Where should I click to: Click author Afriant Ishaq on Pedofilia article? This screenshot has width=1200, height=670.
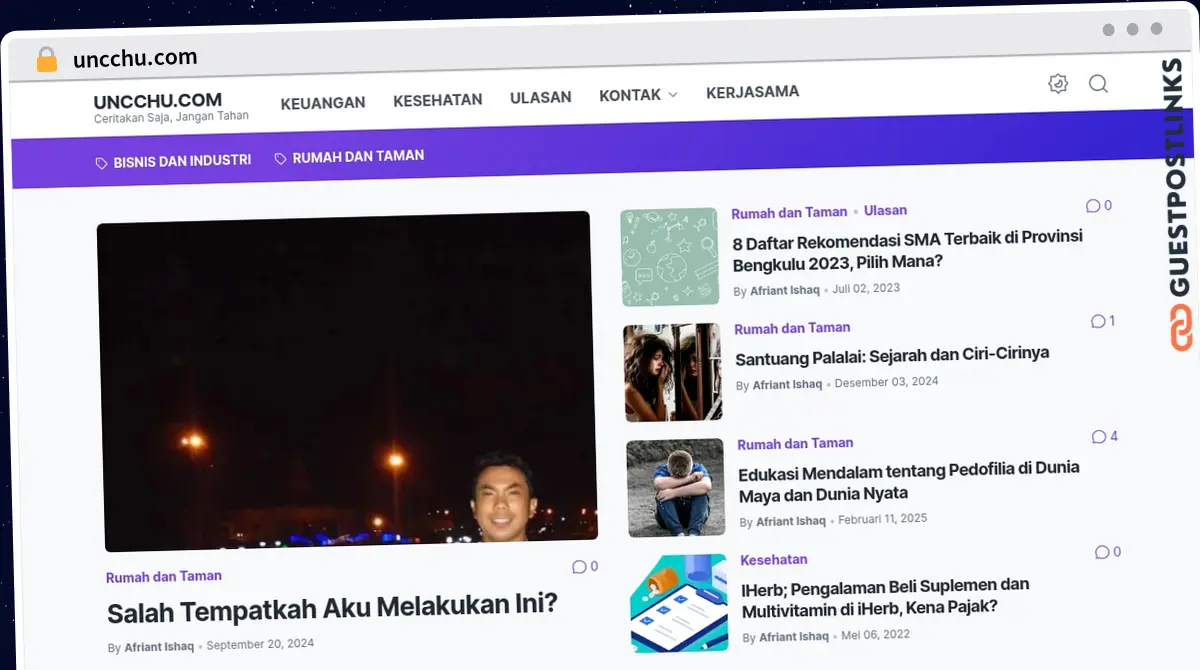(791, 521)
